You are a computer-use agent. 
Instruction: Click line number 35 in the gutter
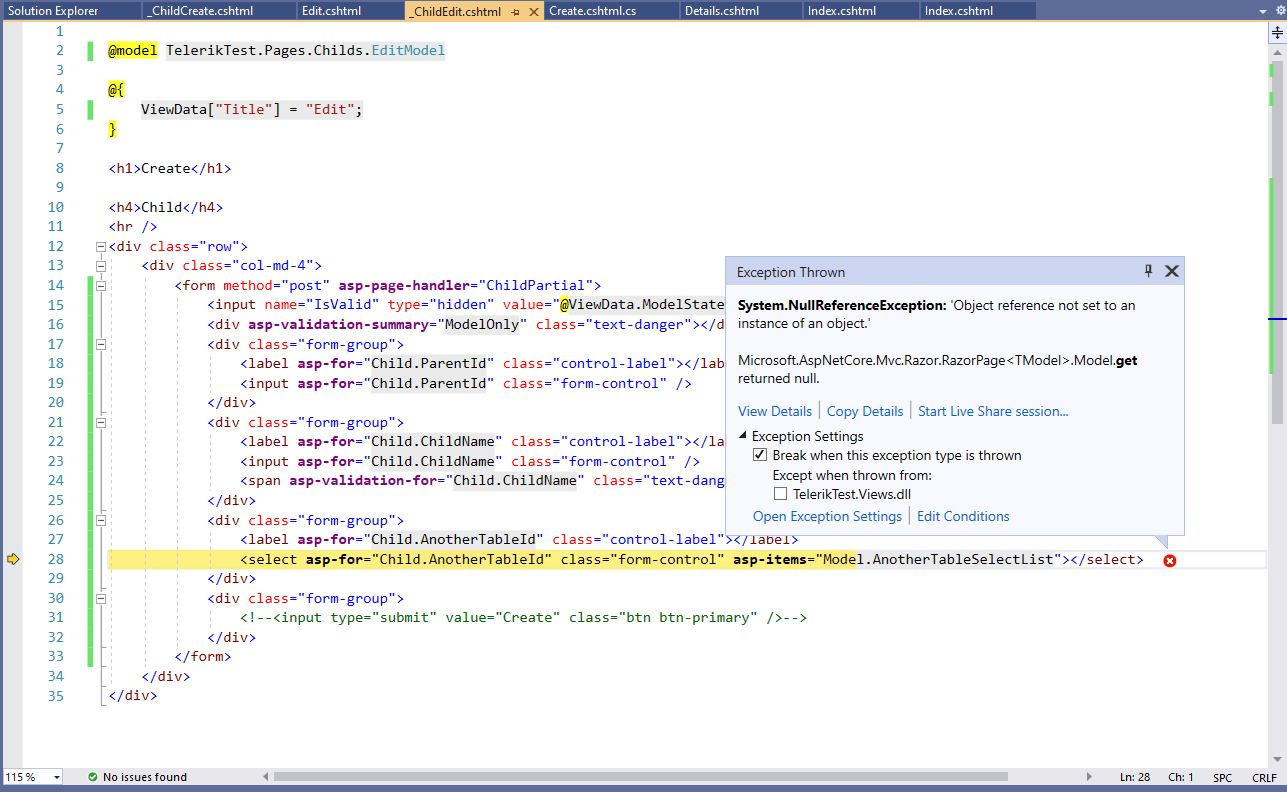coord(55,696)
